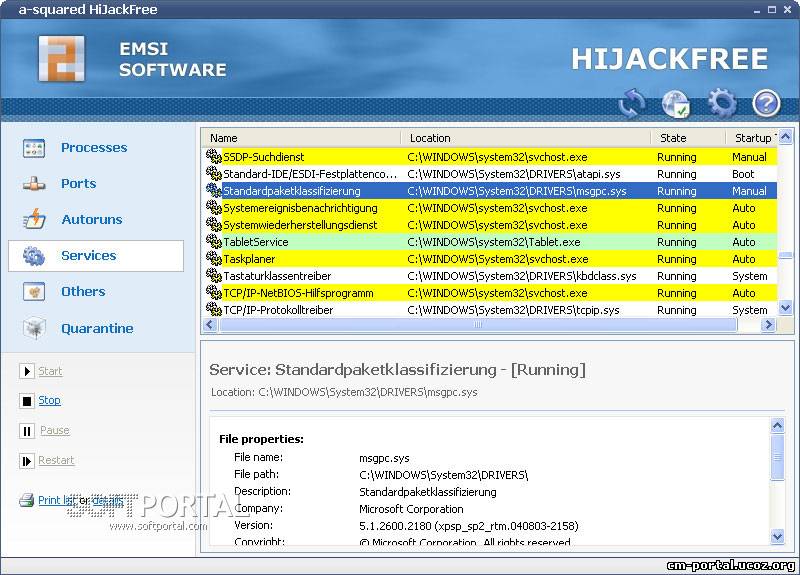Screen dimensions: 800x575
Task: Select the Standardpaketklassifizierung service name
Action: click(291, 191)
